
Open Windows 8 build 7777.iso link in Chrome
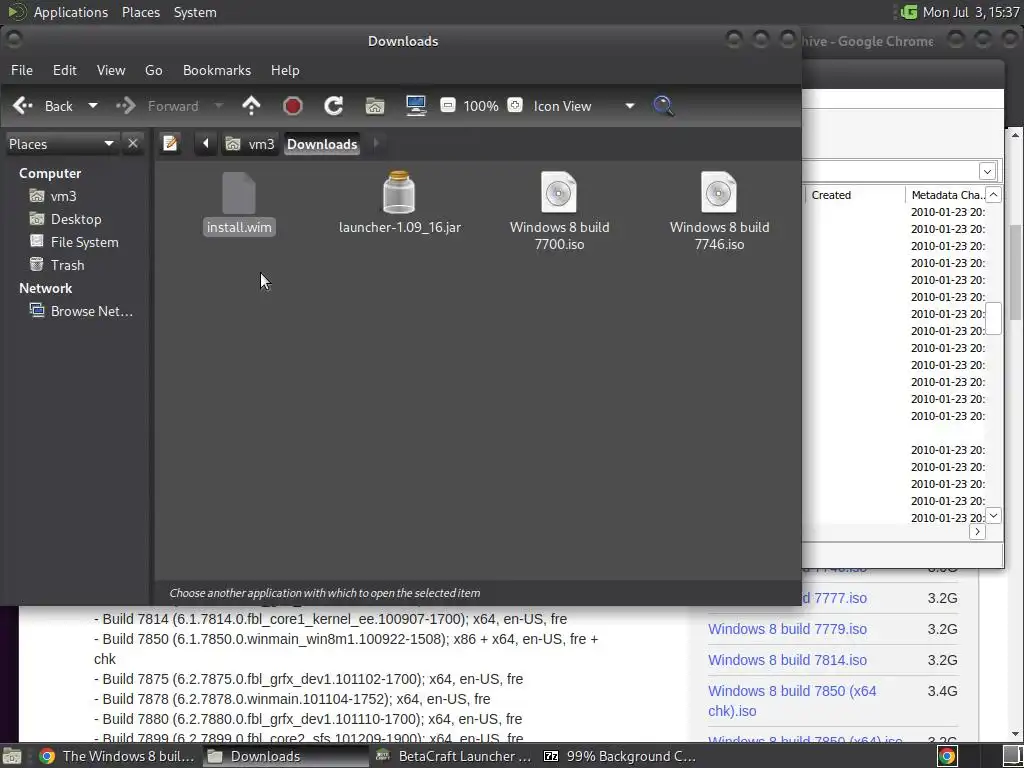point(836,598)
